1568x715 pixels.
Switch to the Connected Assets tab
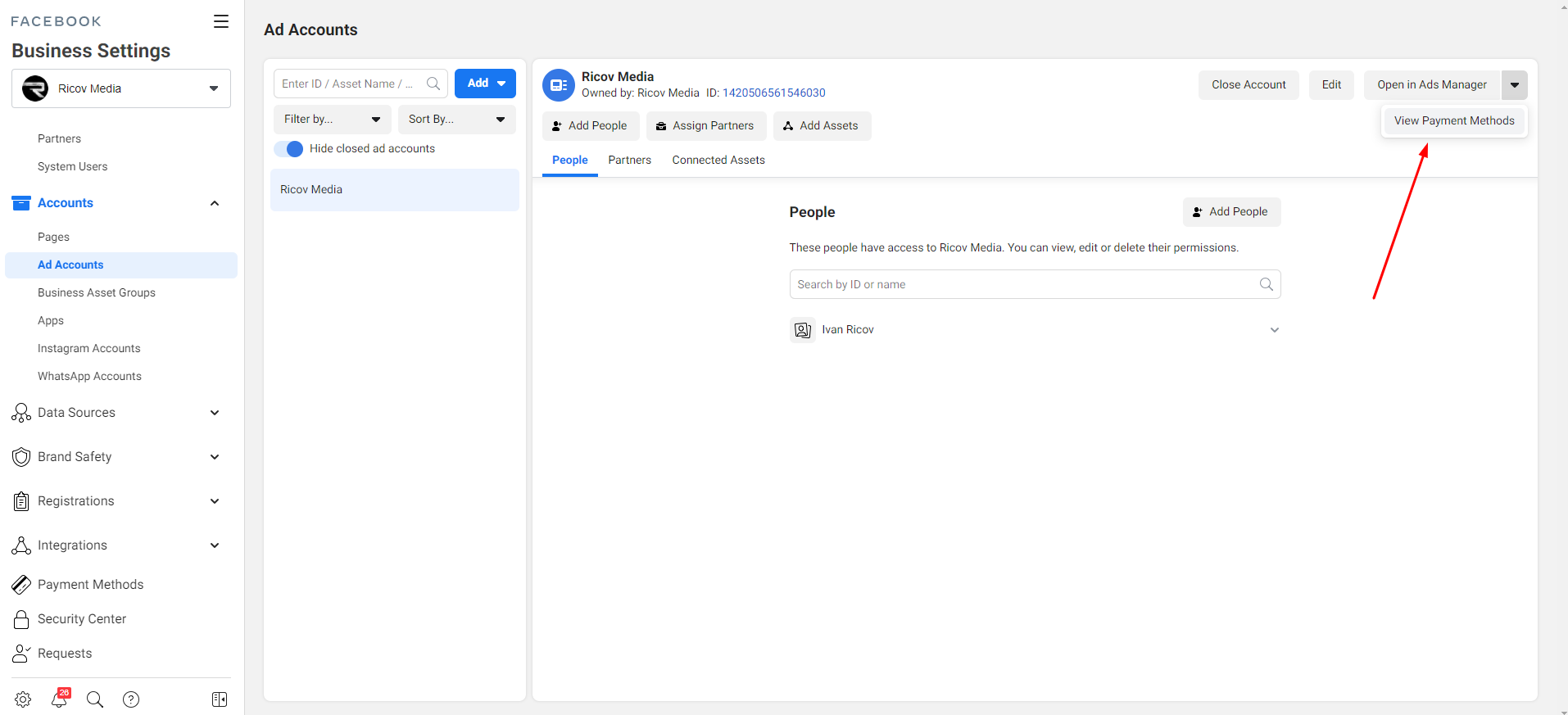click(718, 161)
